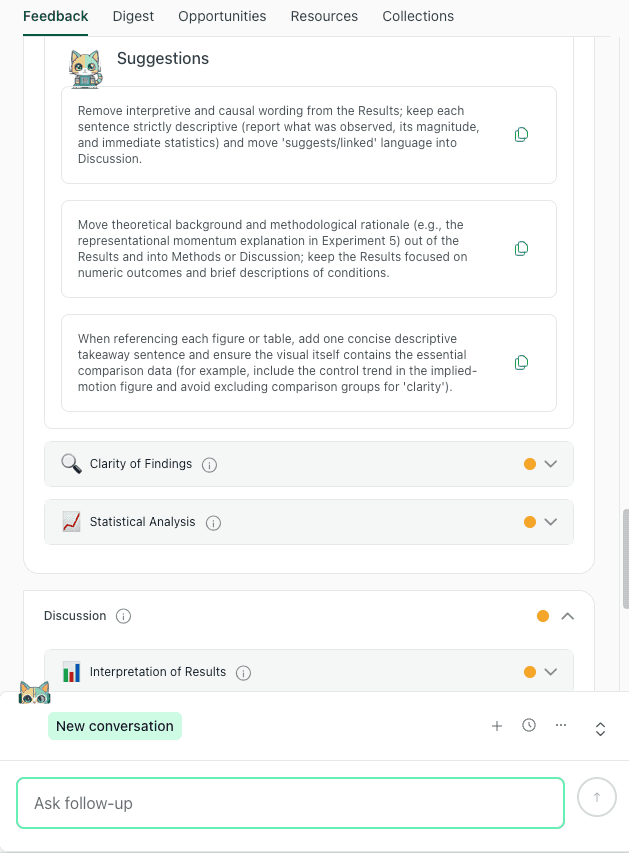Open the Opportunities menu item
Screen dimensions: 629x853
[x=222, y=16]
